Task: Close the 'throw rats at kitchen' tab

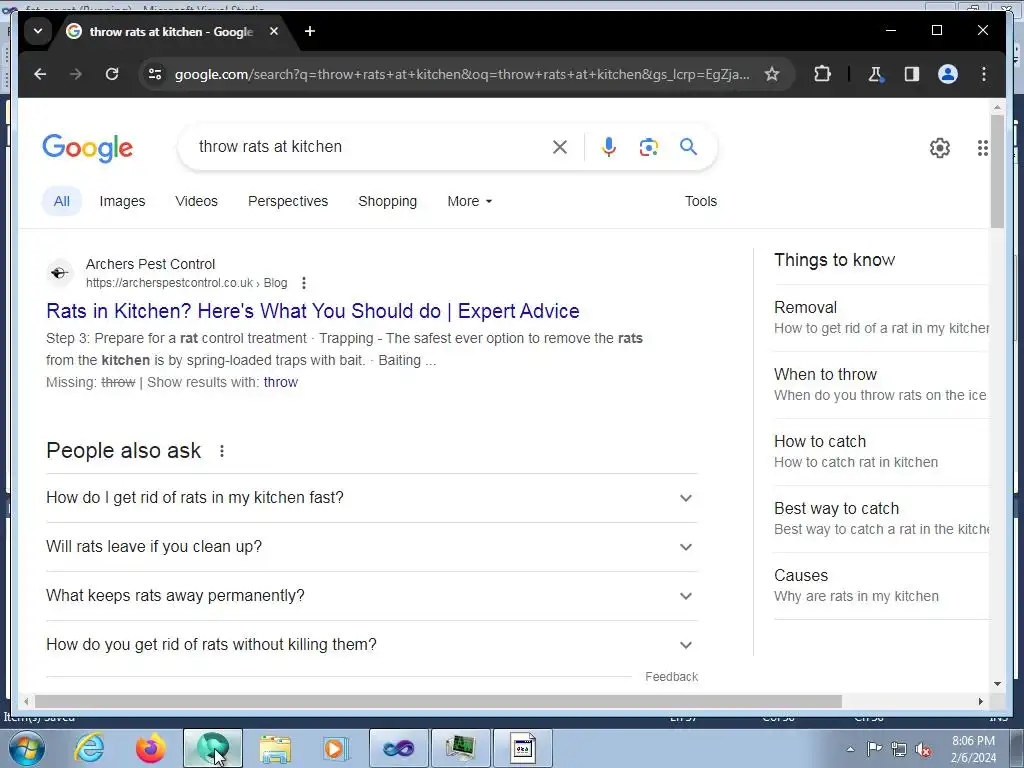Action: 274,31
